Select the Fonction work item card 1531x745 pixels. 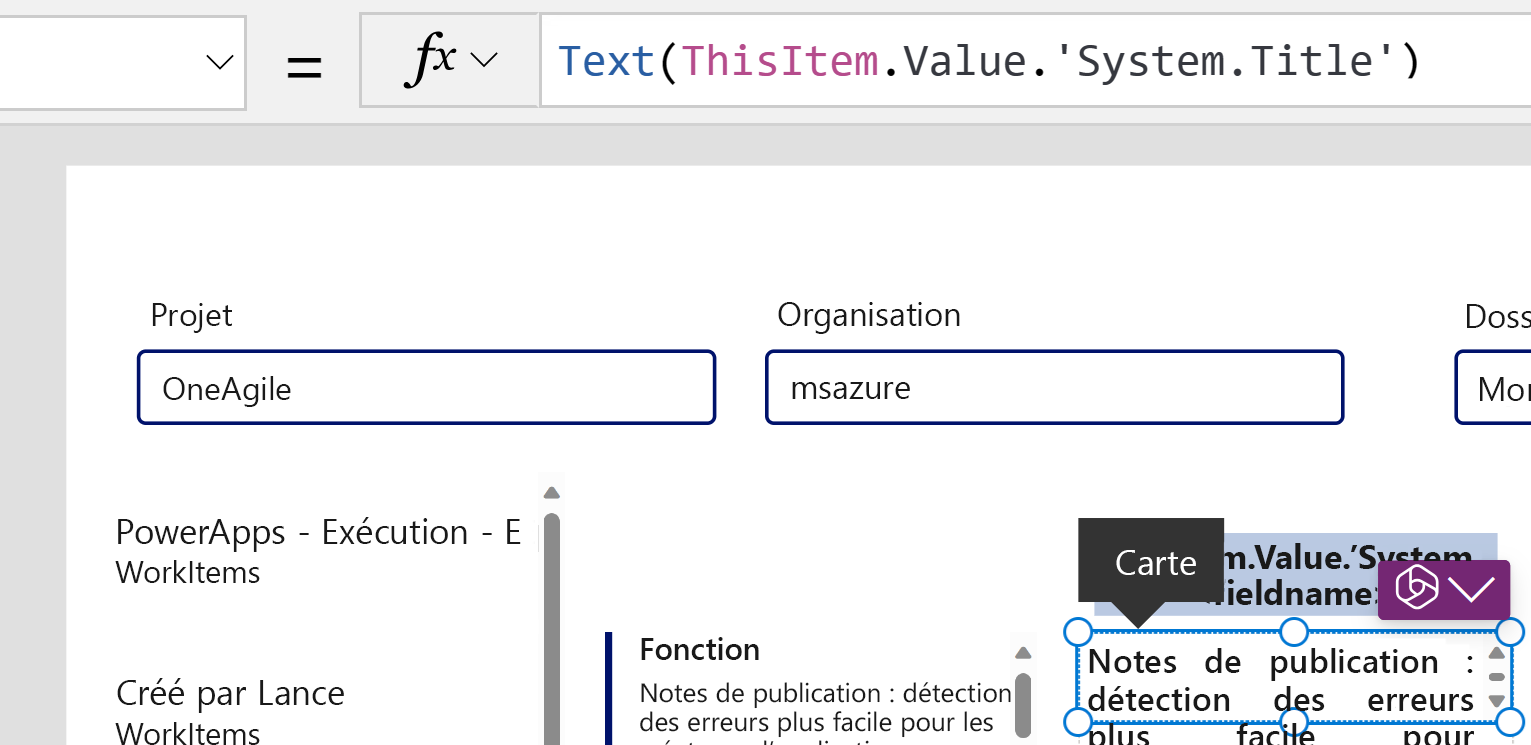click(815, 688)
